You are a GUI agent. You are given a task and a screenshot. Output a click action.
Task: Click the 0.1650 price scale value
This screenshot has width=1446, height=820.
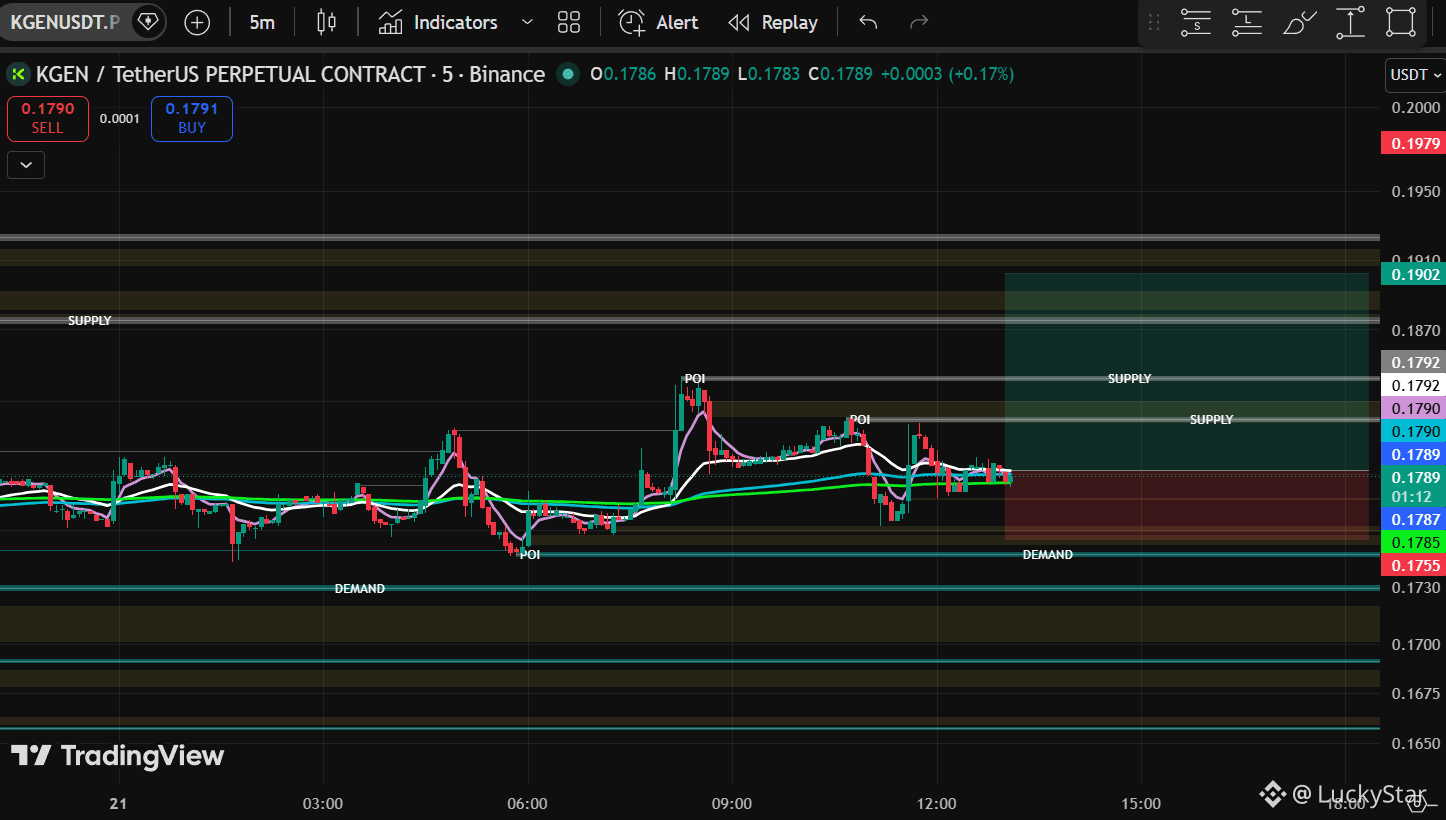pyautogui.click(x=1416, y=743)
